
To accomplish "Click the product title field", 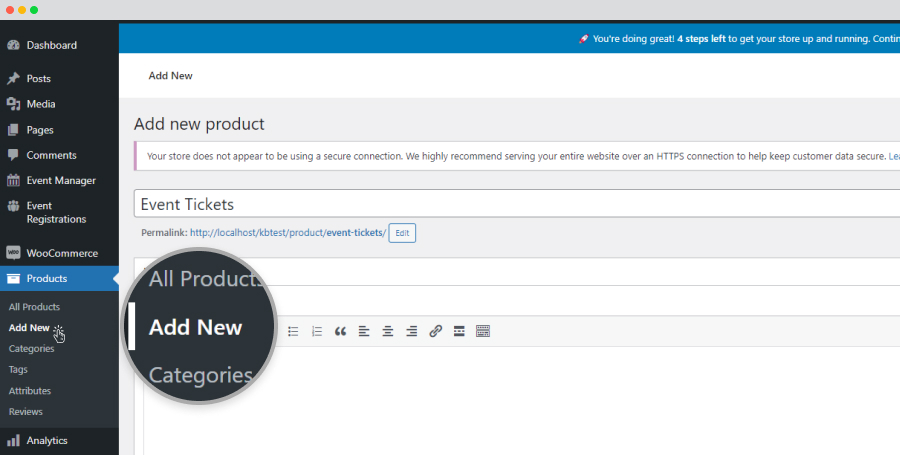I will coord(517,204).
